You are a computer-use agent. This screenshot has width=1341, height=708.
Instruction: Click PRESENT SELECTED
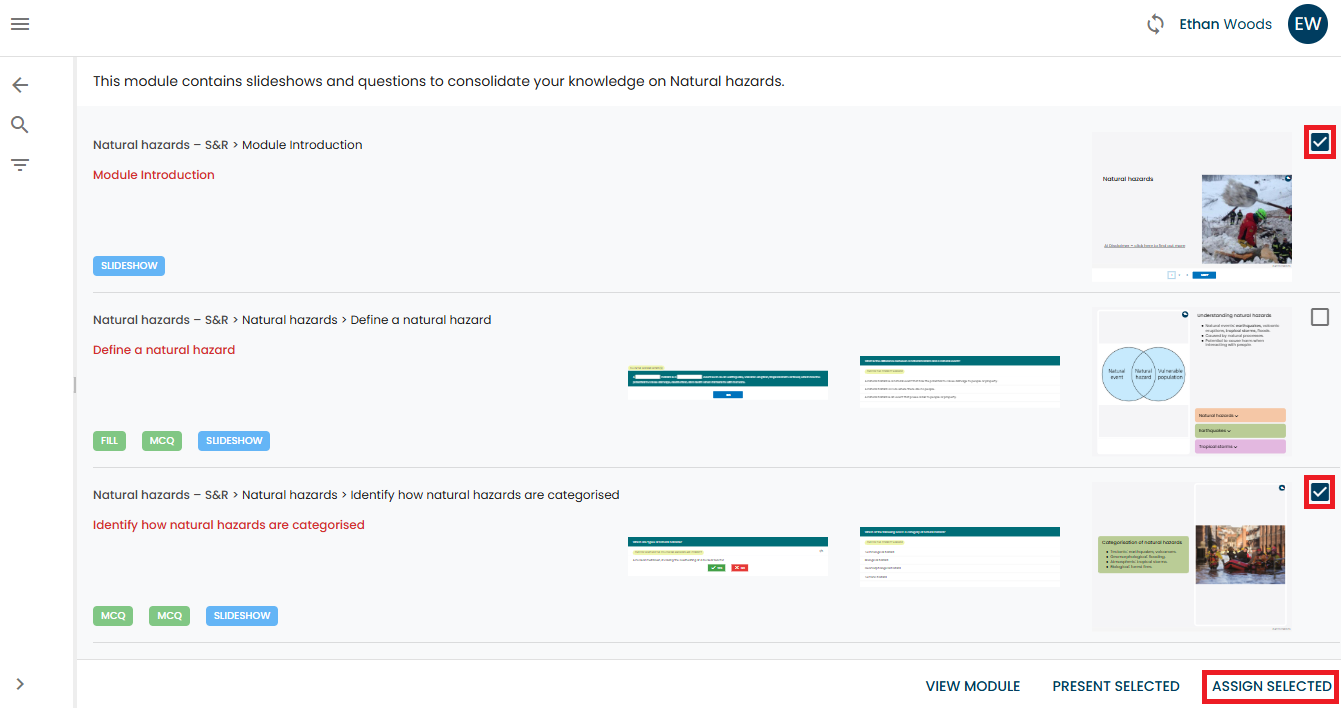(1115, 686)
